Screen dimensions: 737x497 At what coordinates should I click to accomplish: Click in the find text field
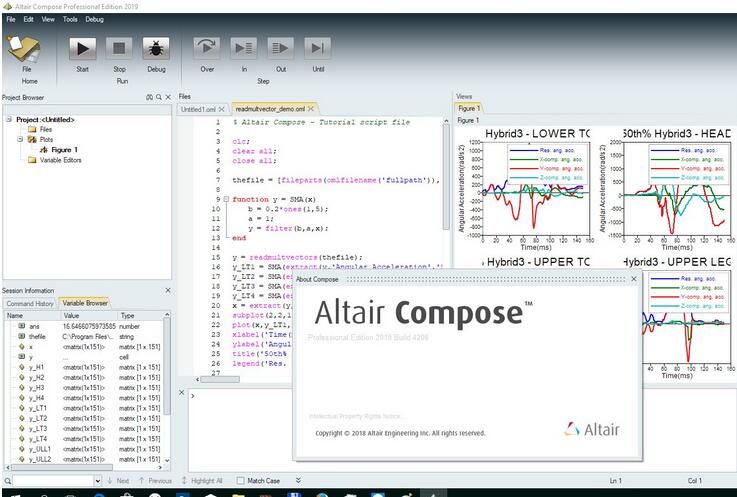[x=53, y=481]
